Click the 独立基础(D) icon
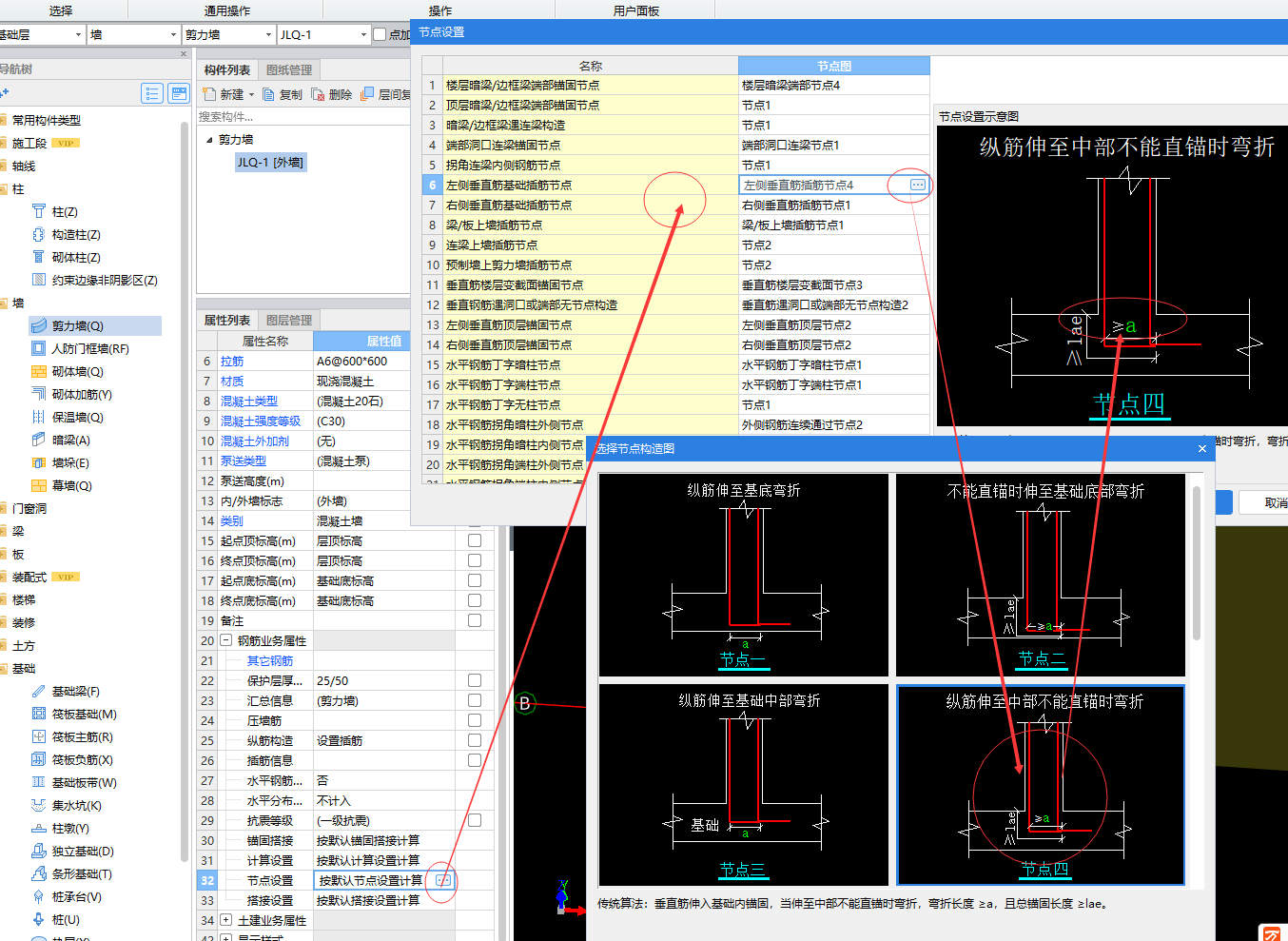 (39, 851)
